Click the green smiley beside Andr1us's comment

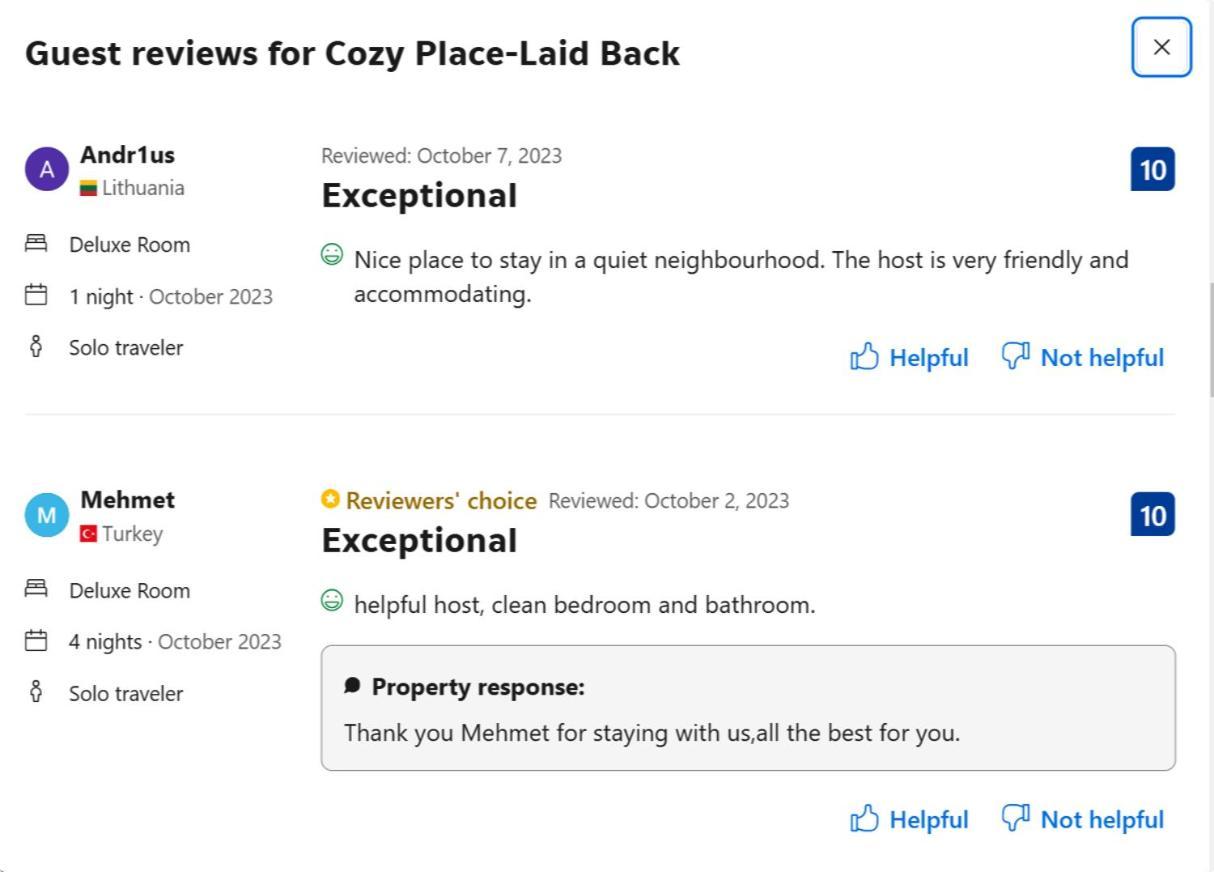[332, 255]
